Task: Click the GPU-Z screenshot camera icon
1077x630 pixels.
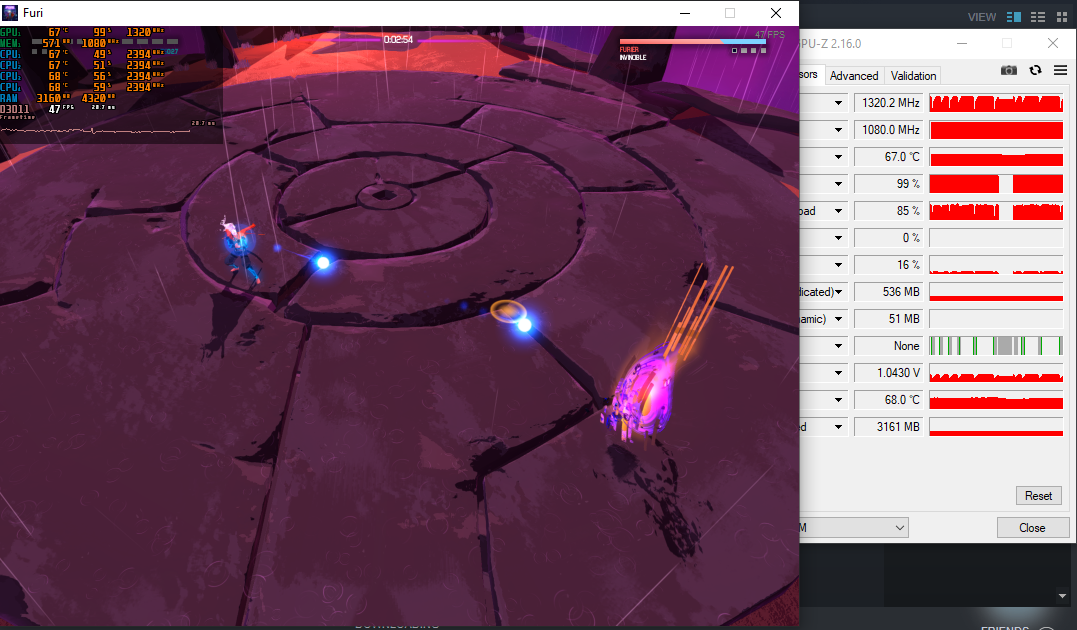Action: 1008,70
